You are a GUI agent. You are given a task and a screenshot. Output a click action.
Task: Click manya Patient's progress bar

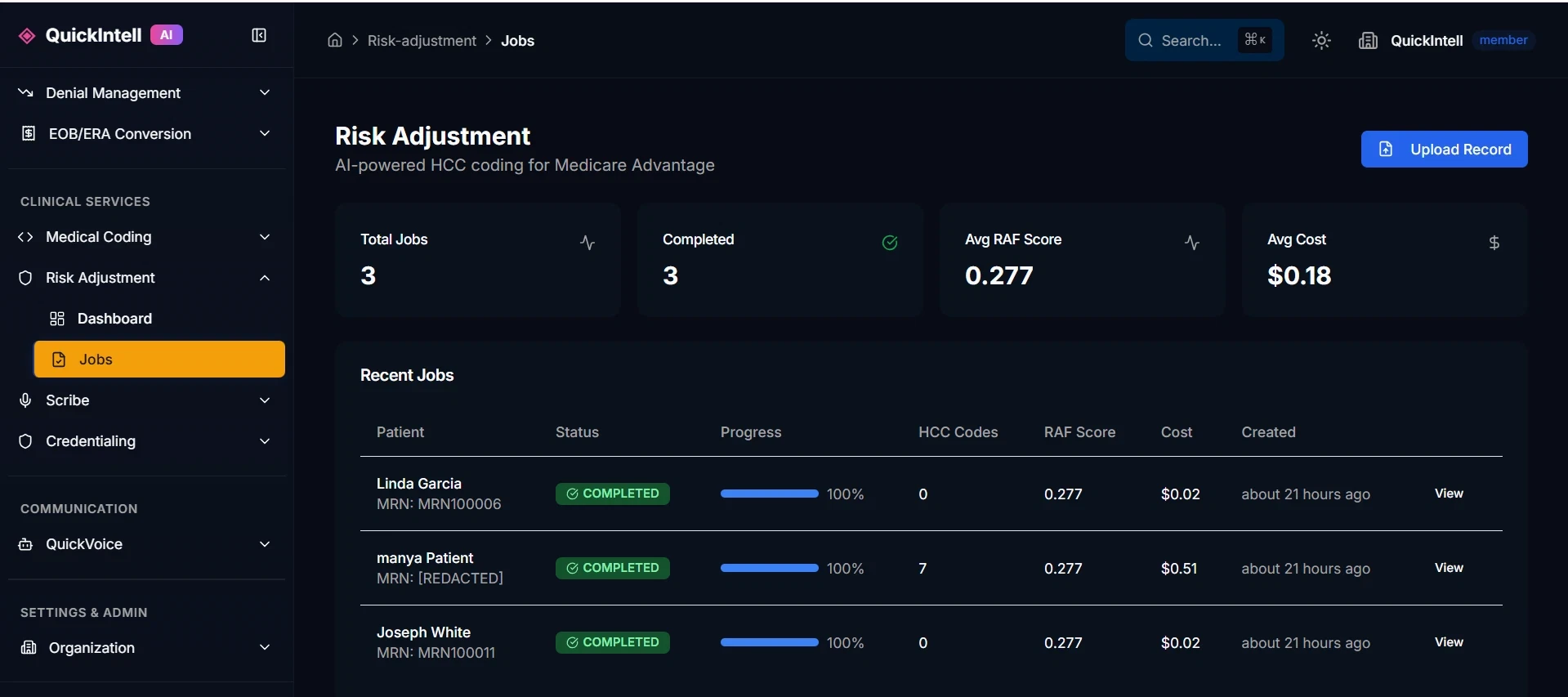coord(769,568)
